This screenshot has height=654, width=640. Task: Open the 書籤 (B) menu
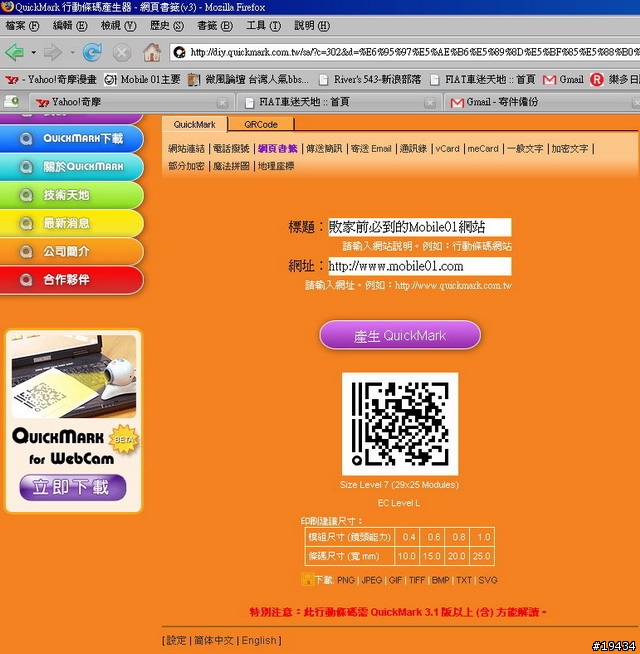[215, 26]
